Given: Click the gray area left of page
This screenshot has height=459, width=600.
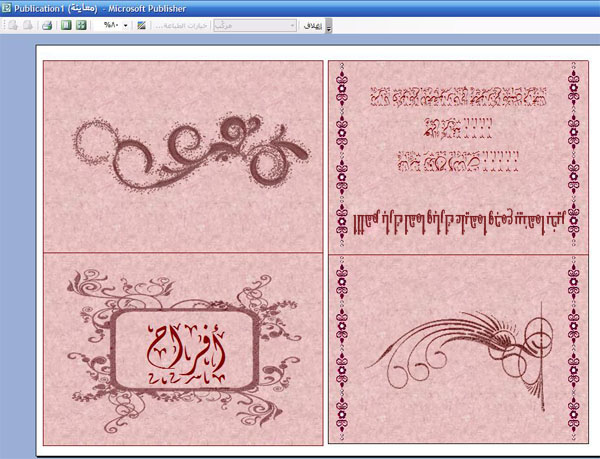Looking at the screenshot, I should (x=17, y=250).
